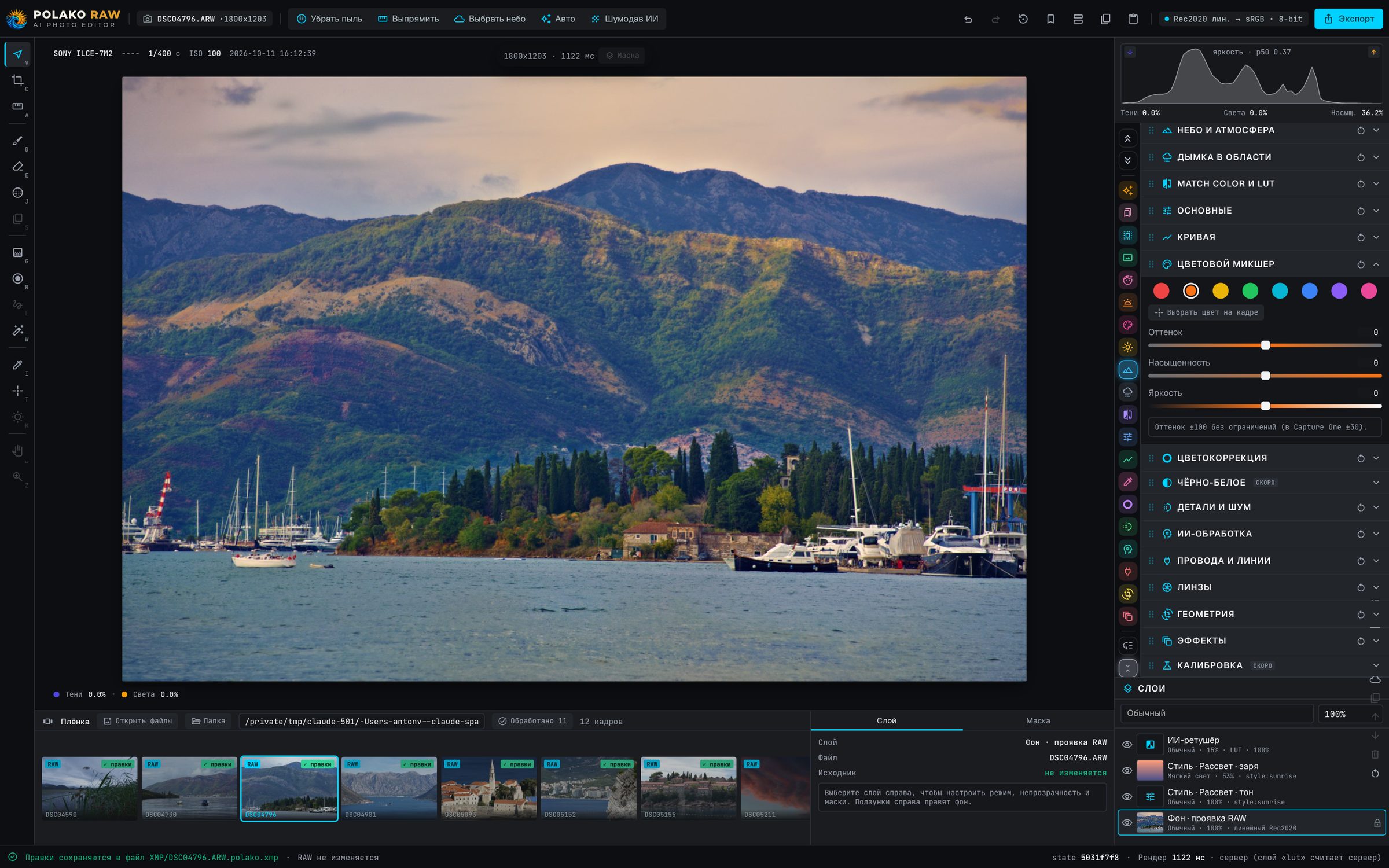The image size is (1389, 868).
Task: Select the Crop tool
Action: pyautogui.click(x=17, y=80)
